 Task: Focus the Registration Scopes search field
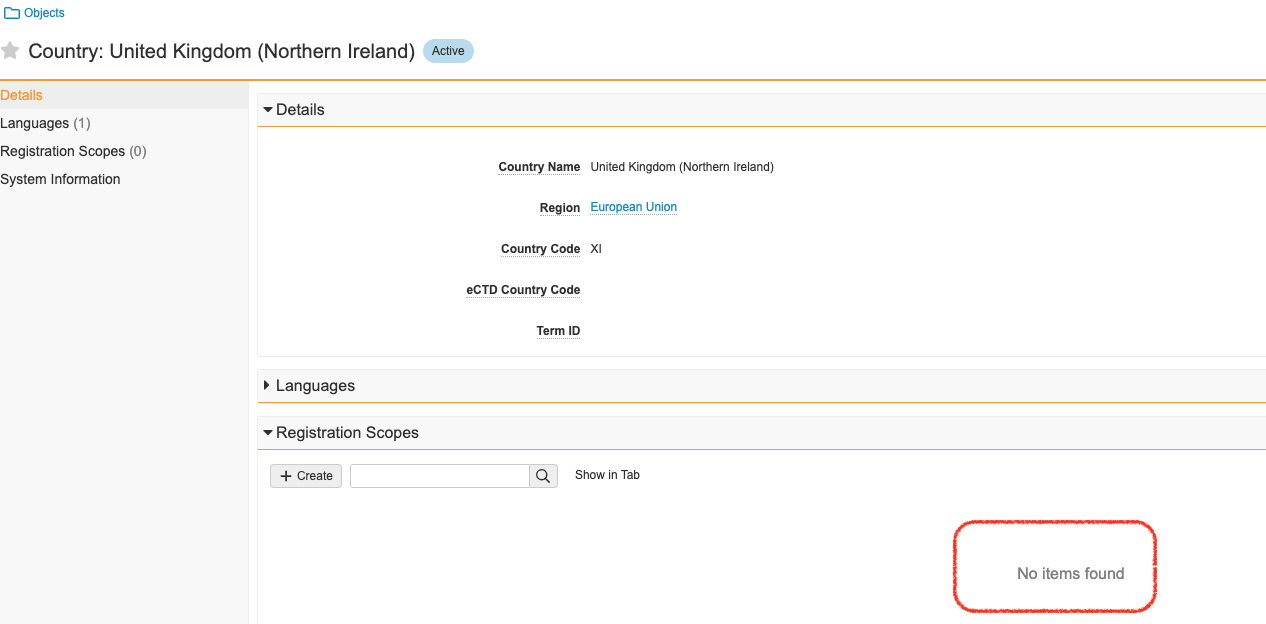click(x=439, y=476)
